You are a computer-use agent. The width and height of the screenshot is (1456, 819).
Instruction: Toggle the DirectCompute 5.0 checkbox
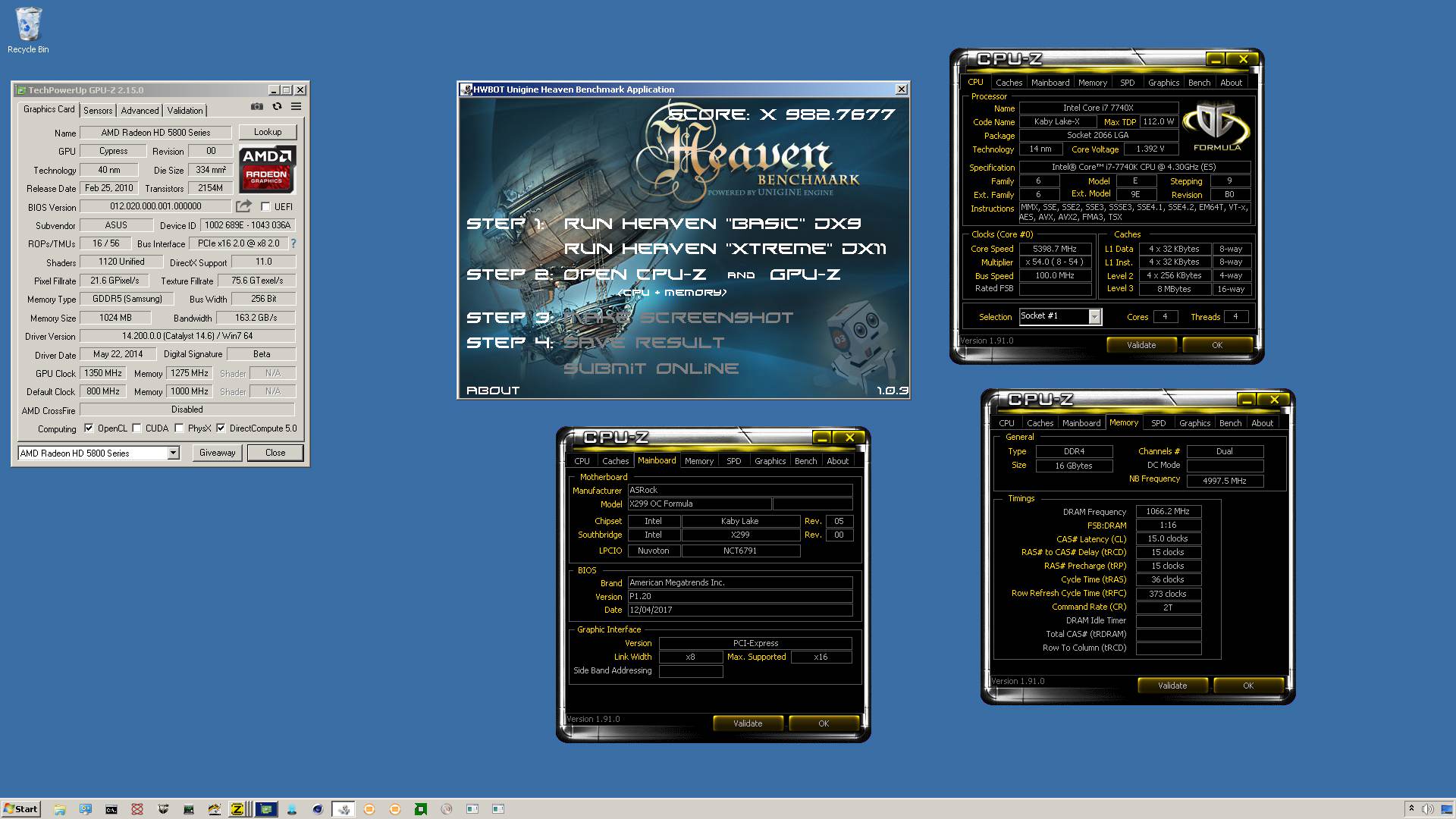[221, 428]
